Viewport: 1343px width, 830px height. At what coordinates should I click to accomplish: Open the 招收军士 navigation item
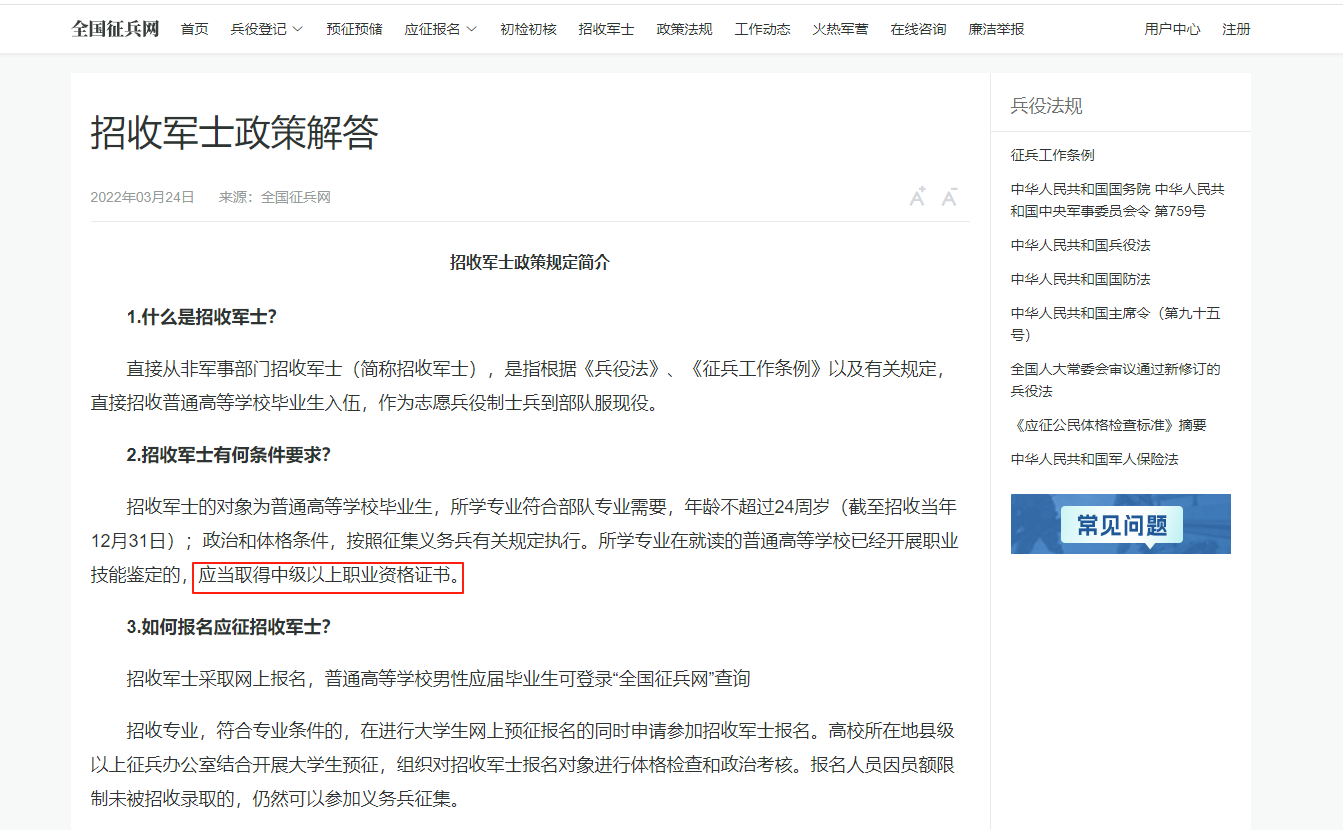[x=606, y=29]
